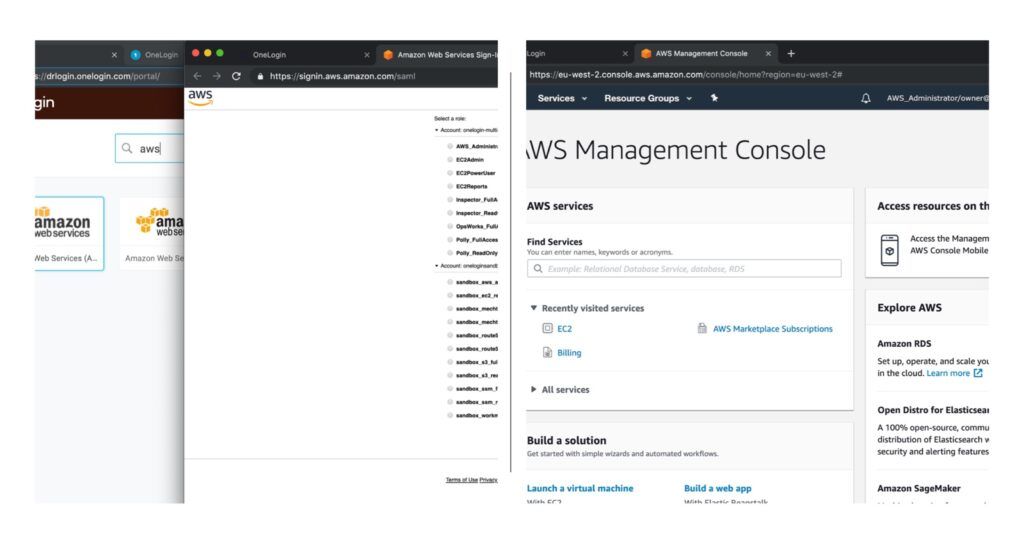Image resolution: width=1024 pixels, height=552 pixels.
Task: Choose the OpsWorks_Full role
Action: pyautogui.click(x=450, y=226)
